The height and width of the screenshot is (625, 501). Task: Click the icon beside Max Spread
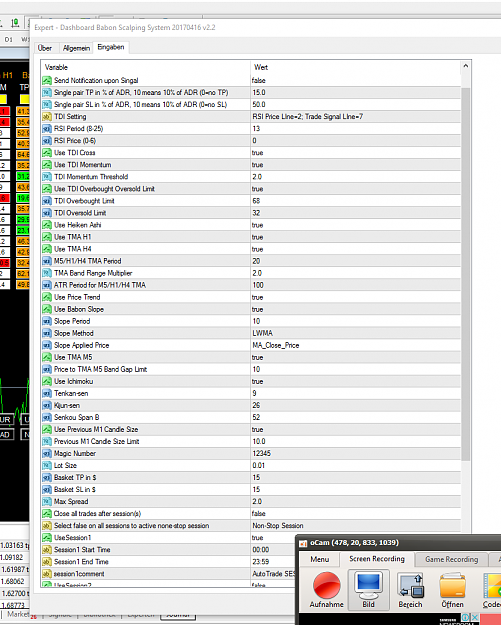(x=47, y=501)
